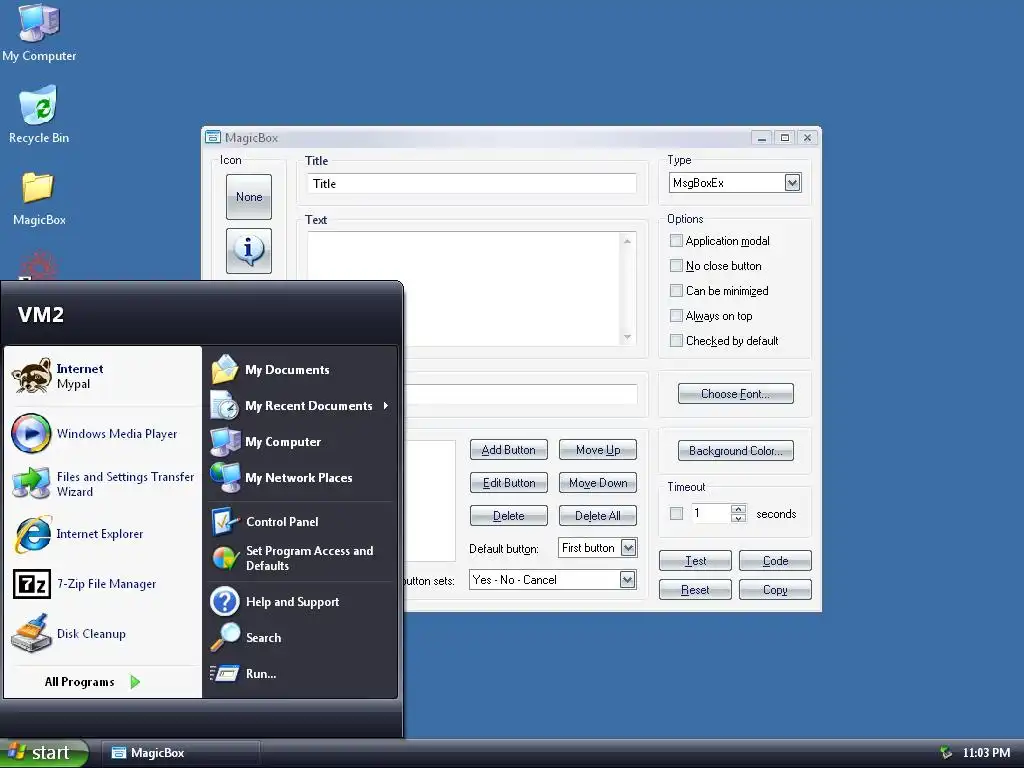This screenshot has height=768, width=1024.
Task: Click Add Button
Action: (x=509, y=450)
